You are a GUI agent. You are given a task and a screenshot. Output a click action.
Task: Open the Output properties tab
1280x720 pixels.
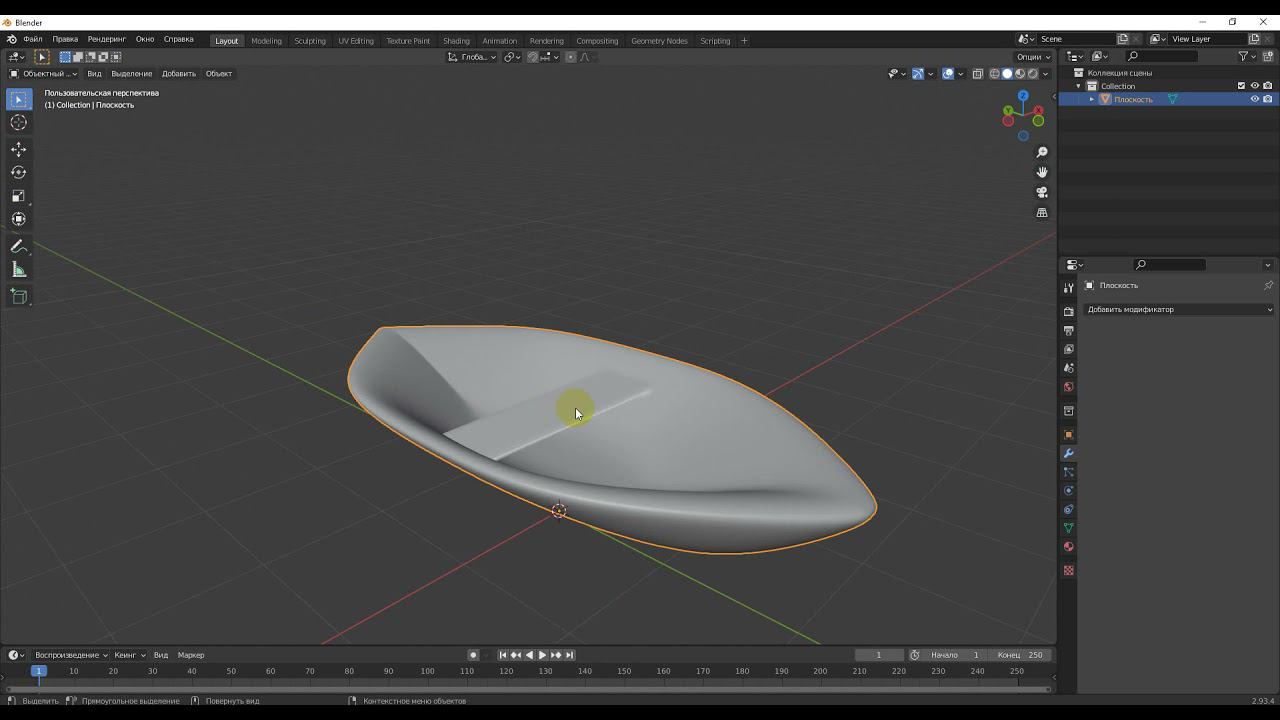(x=1068, y=330)
